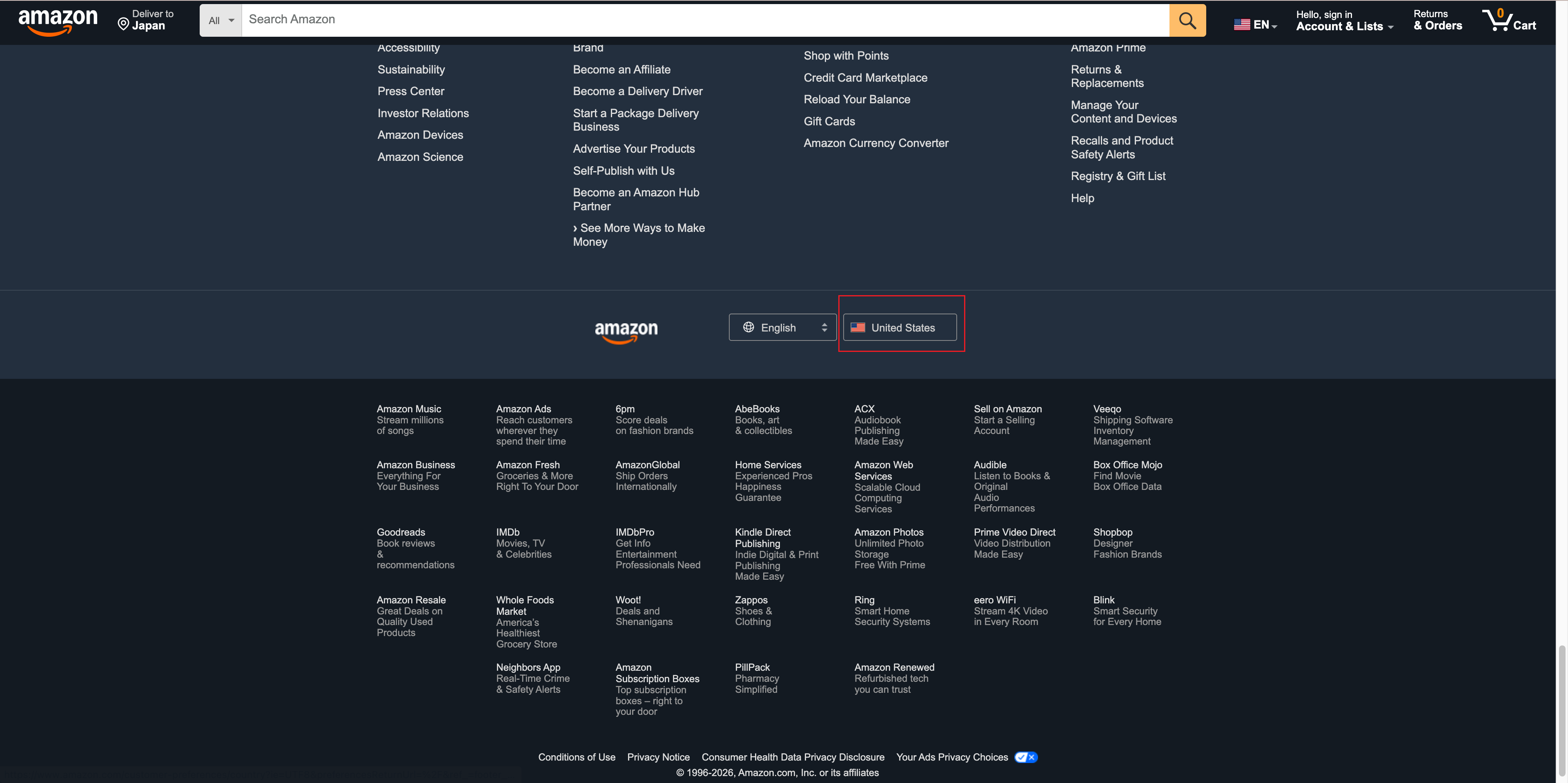Toggle Your Ads Privacy Choices switch icon
The width and height of the screenshot is (1568, 783).
click(1026, 757)
